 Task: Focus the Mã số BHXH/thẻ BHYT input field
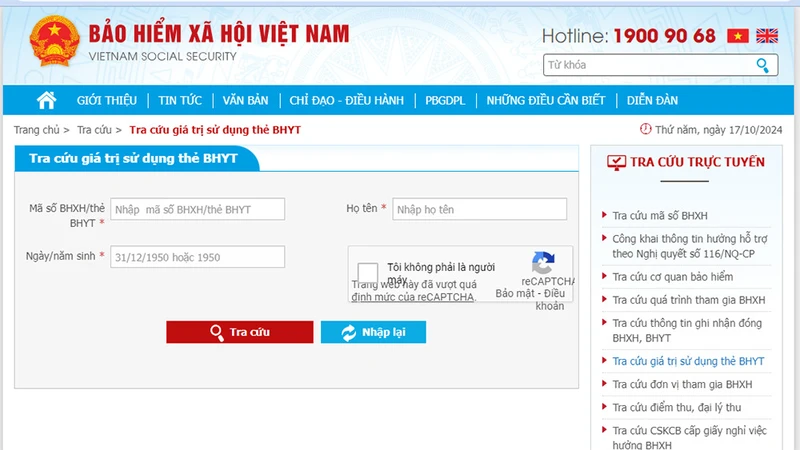pyautogui.click(x=197, y=209)
